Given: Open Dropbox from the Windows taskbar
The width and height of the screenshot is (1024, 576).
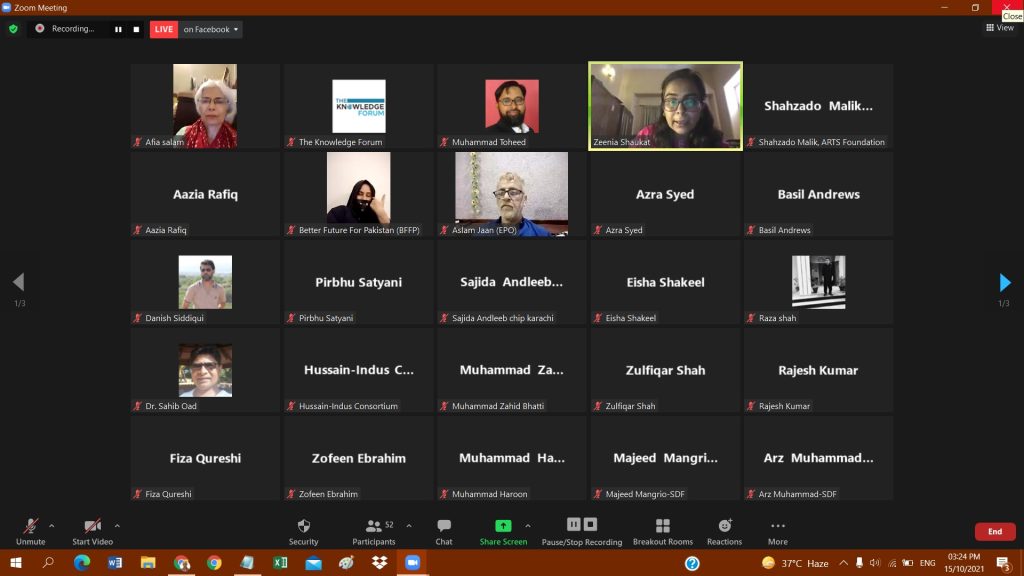Looking at the screenshot, I should [x=379, y=563].
